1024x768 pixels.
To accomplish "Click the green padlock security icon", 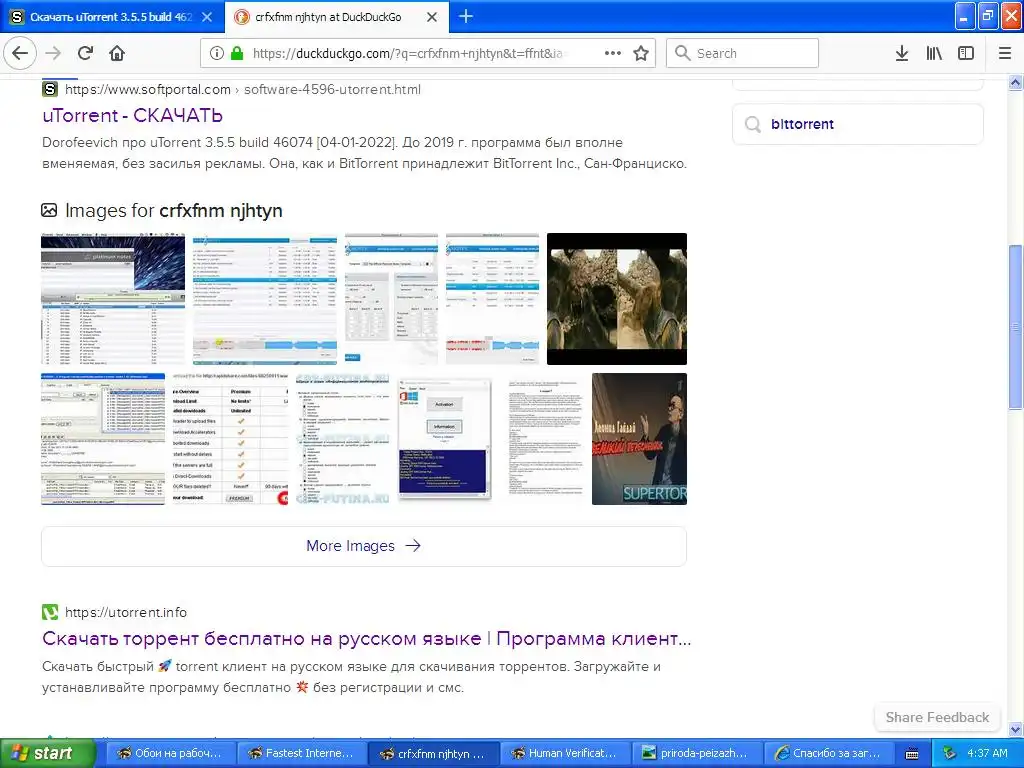I will point(237,53).
